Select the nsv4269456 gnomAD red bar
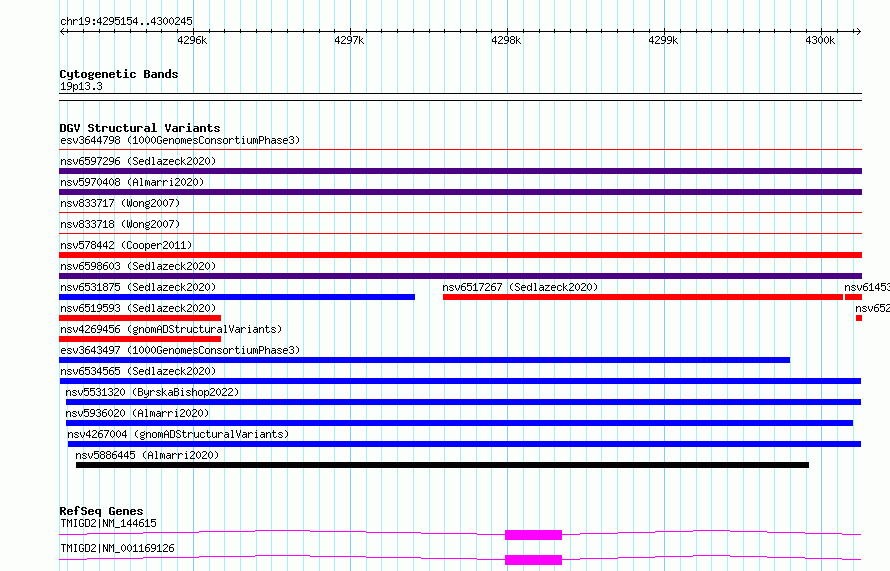The image size is (890, 571). pos(140,339)
